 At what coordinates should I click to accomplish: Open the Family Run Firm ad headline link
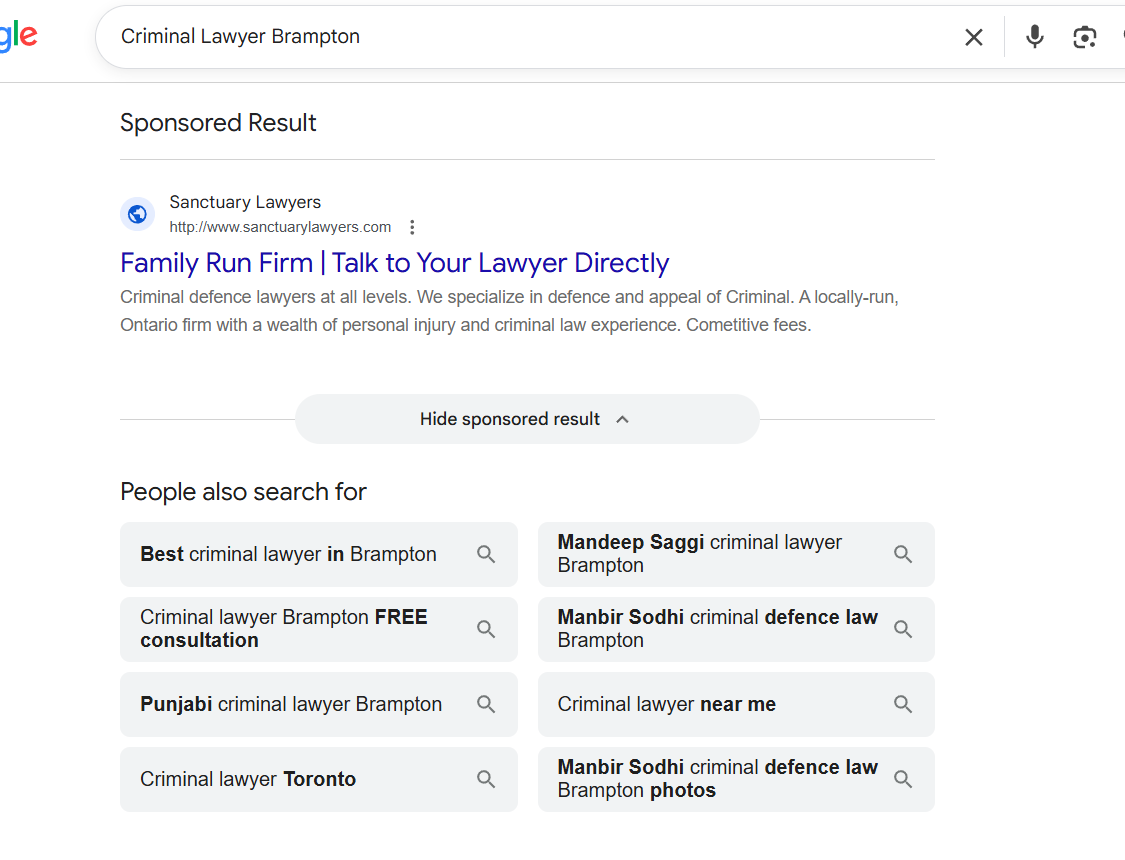coord(395,263)
